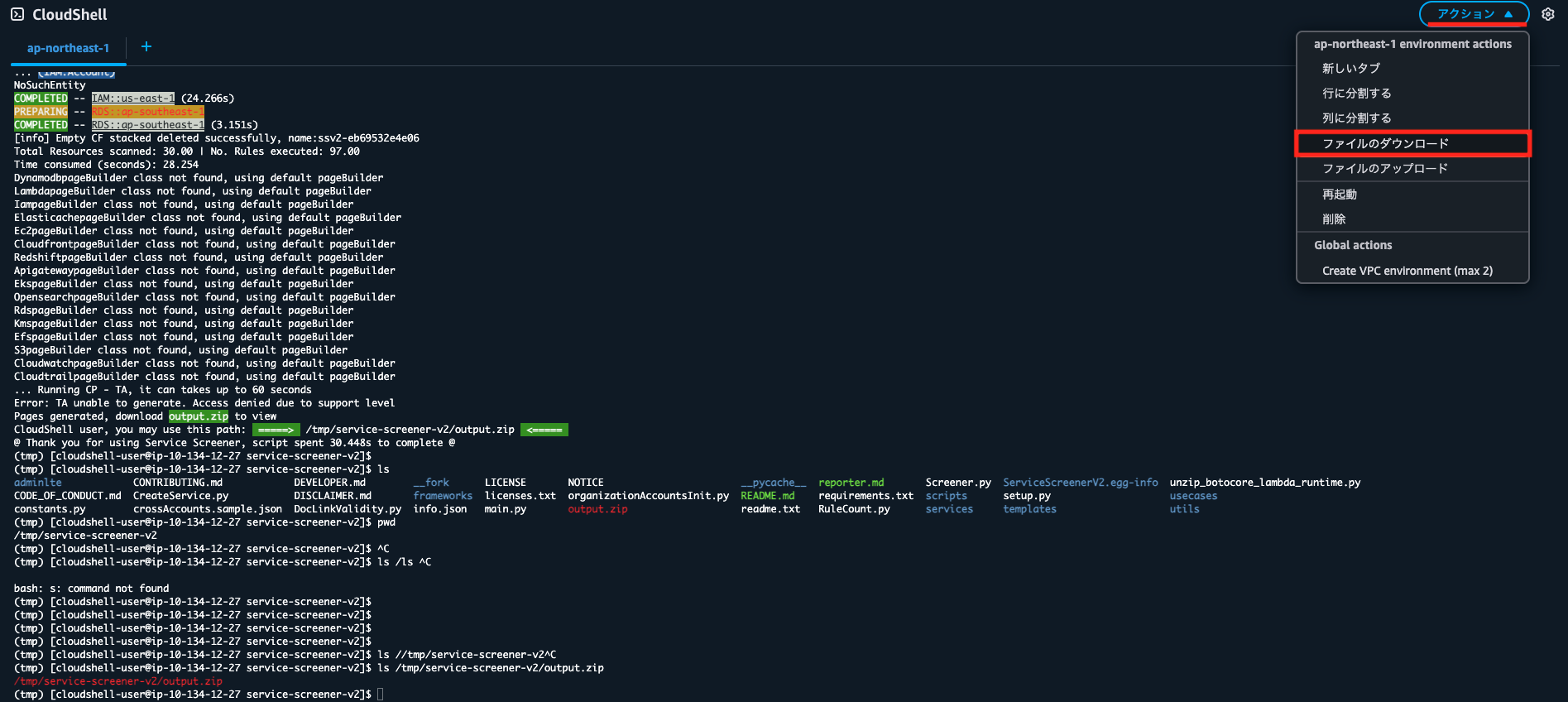Click the DocLinkValidity.py file name
The width and height of the screenshot is (1568, 702).
(348, 509)
